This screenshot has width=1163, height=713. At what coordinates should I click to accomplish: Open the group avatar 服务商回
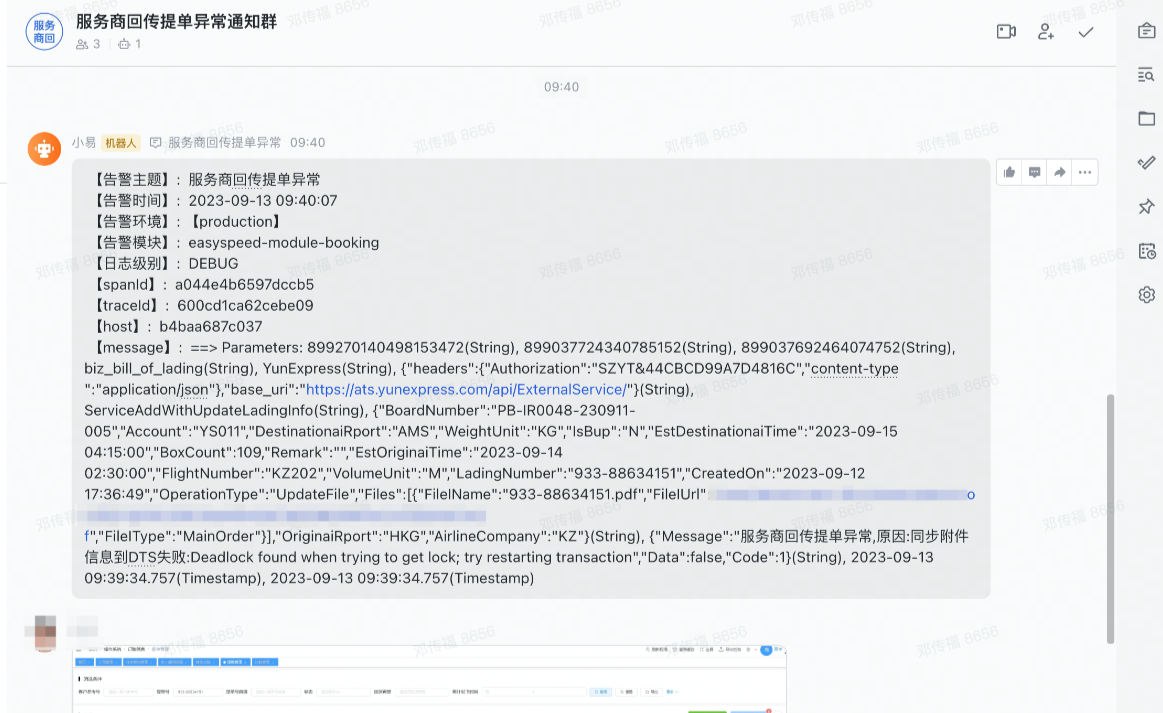(45, 31)
